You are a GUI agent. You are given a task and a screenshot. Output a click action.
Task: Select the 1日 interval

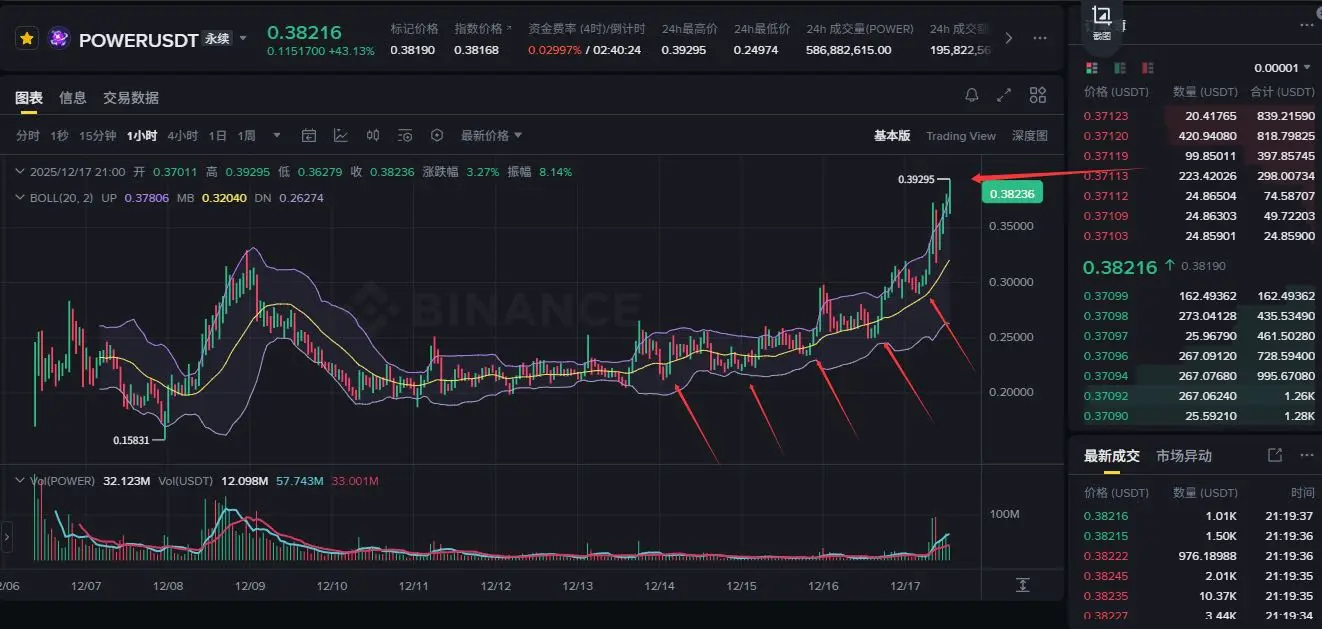[x=218, y=136]
